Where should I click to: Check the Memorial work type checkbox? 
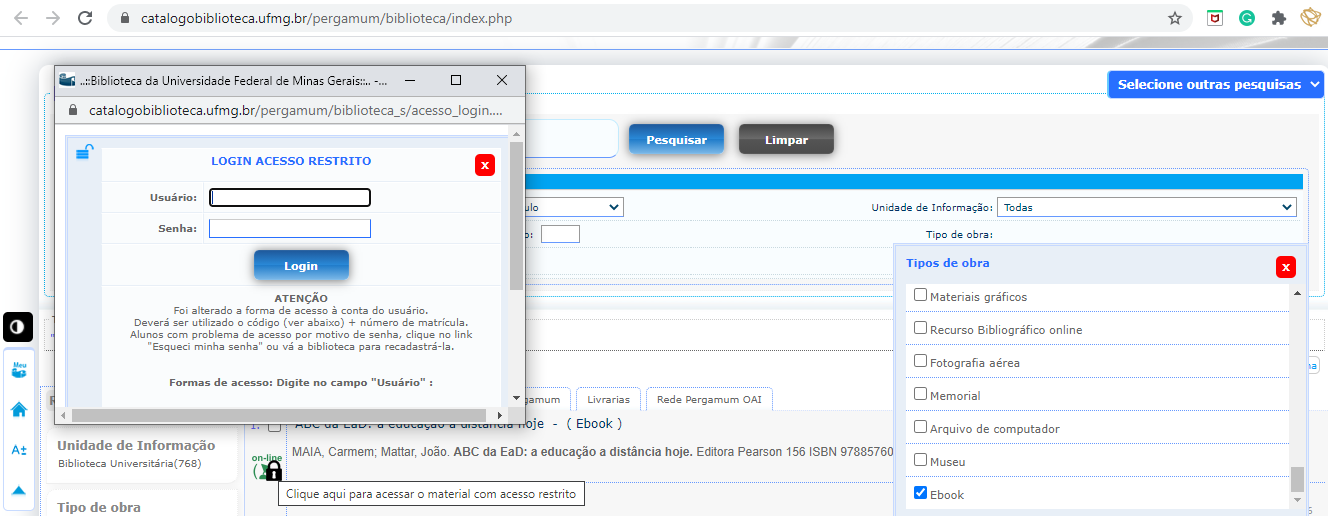coord(921,395)
